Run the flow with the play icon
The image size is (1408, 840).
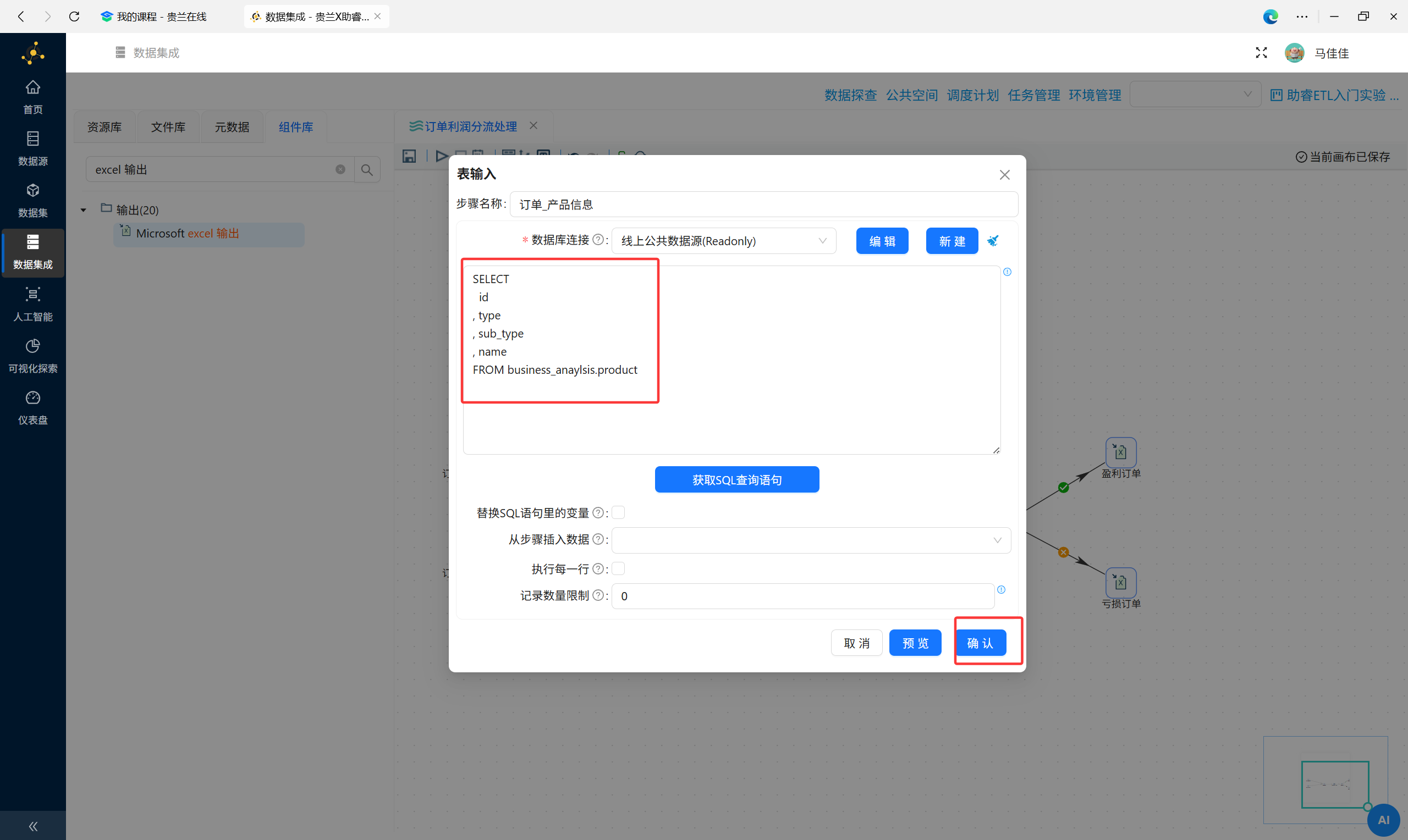click(442, 156)
